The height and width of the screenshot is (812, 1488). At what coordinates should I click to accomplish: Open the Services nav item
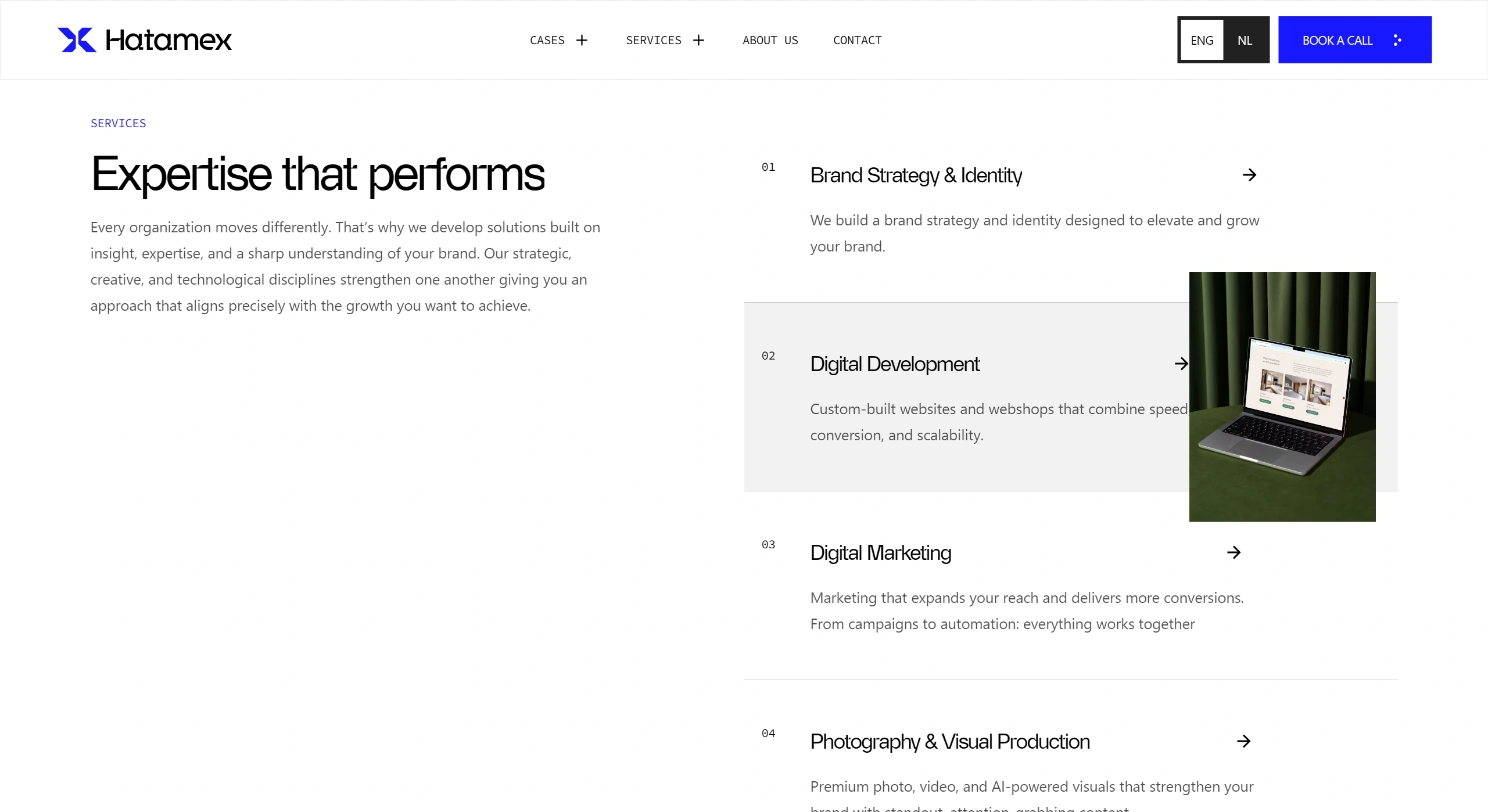point(653,40)
